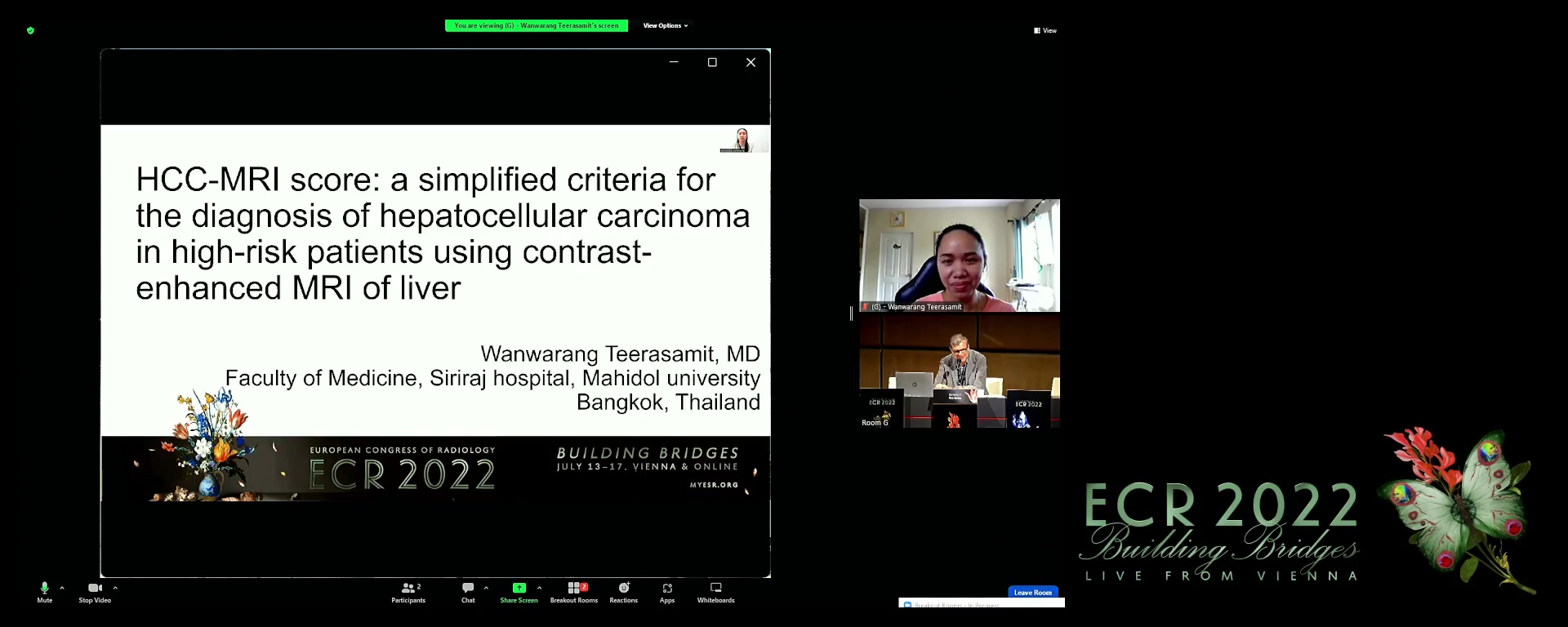
Task: Select the Room G video thumbnail
Action: click(x=960, y=371)
